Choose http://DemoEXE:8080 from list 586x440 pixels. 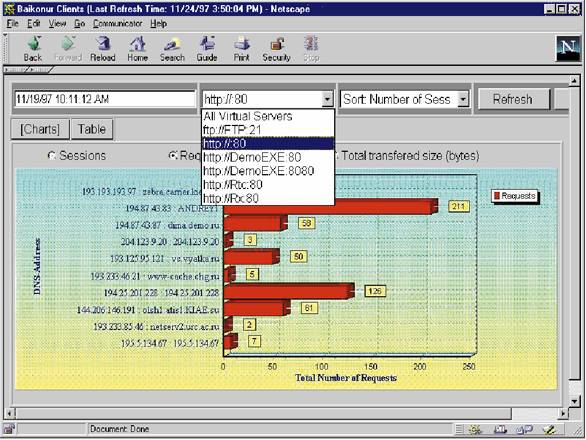coord(268,171)
